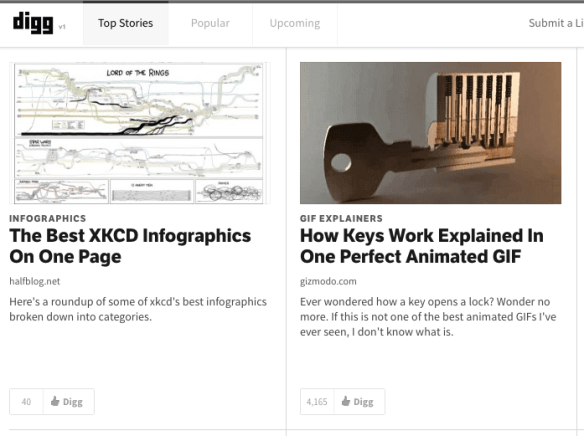
Task: Click the digg logo
Action: tap(33, 23)
